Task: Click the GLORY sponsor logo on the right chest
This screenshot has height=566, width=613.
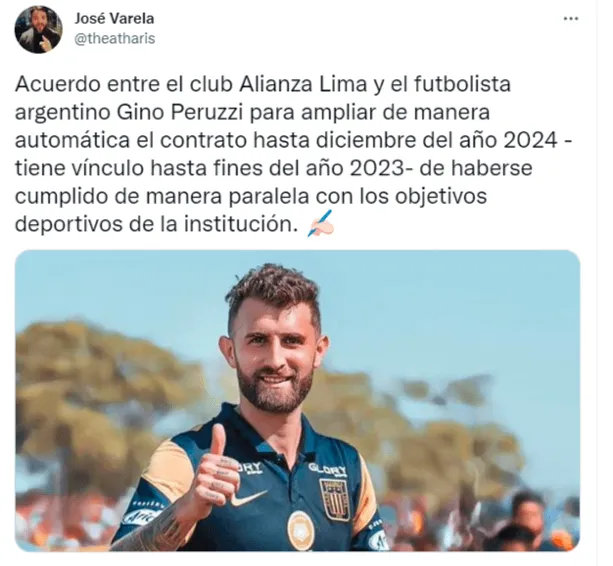Action: pos(328,469)
